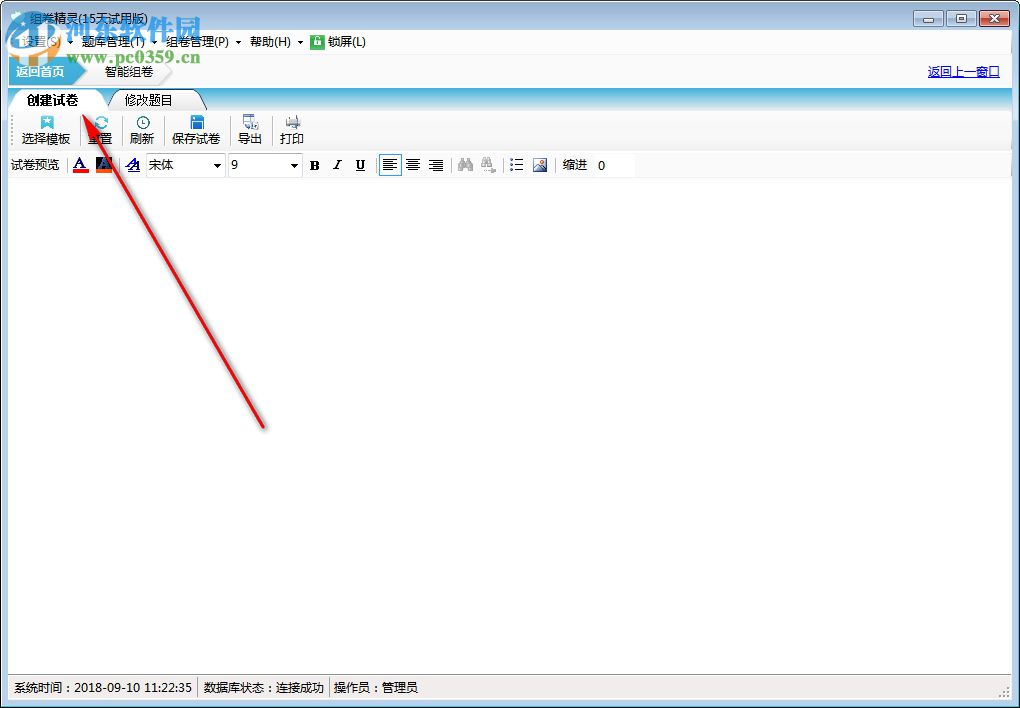Click inside the exam preview editor area
This screenshot has height=708, width=1020.
coord(509,426)
